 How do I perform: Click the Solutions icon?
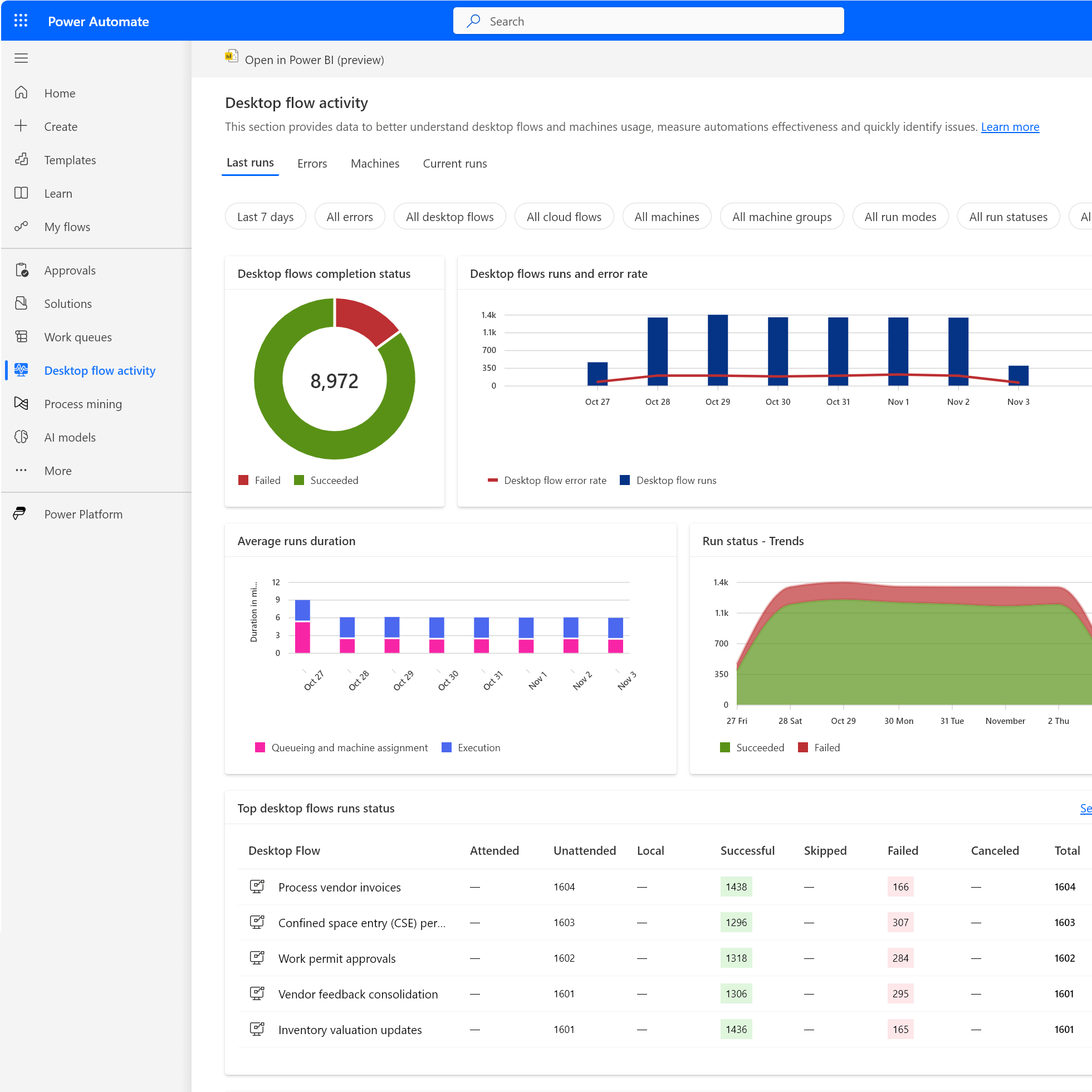point(21,303)
